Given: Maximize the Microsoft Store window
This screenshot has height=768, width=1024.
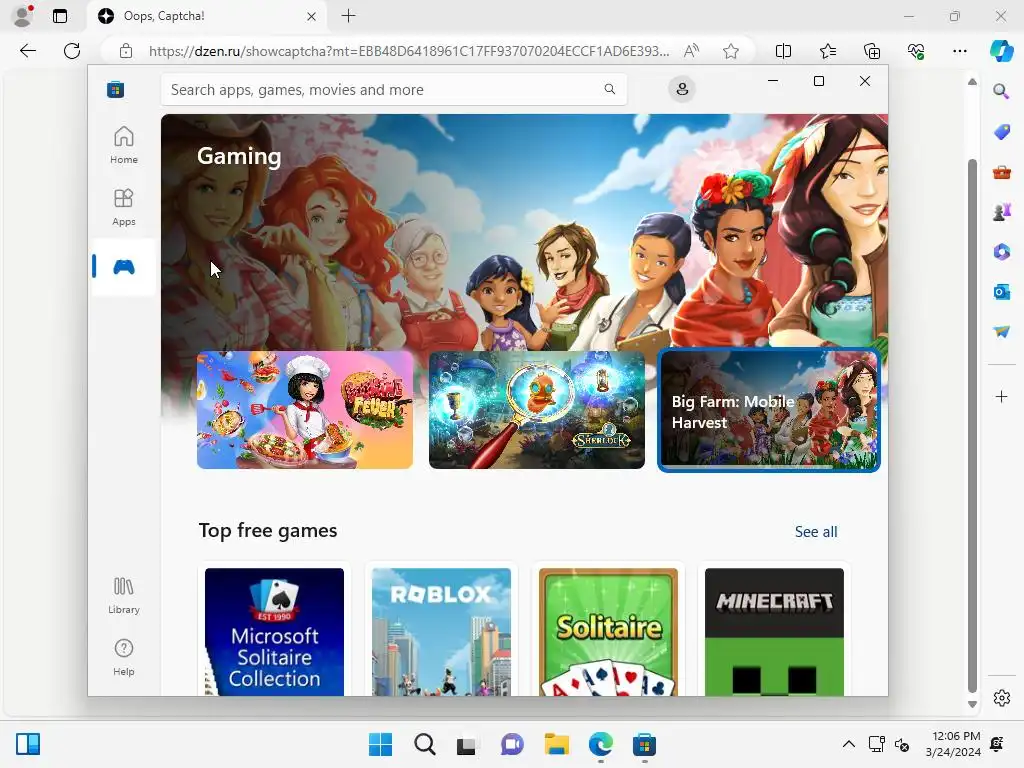Looking at the screenshot, I should point(818,81).
